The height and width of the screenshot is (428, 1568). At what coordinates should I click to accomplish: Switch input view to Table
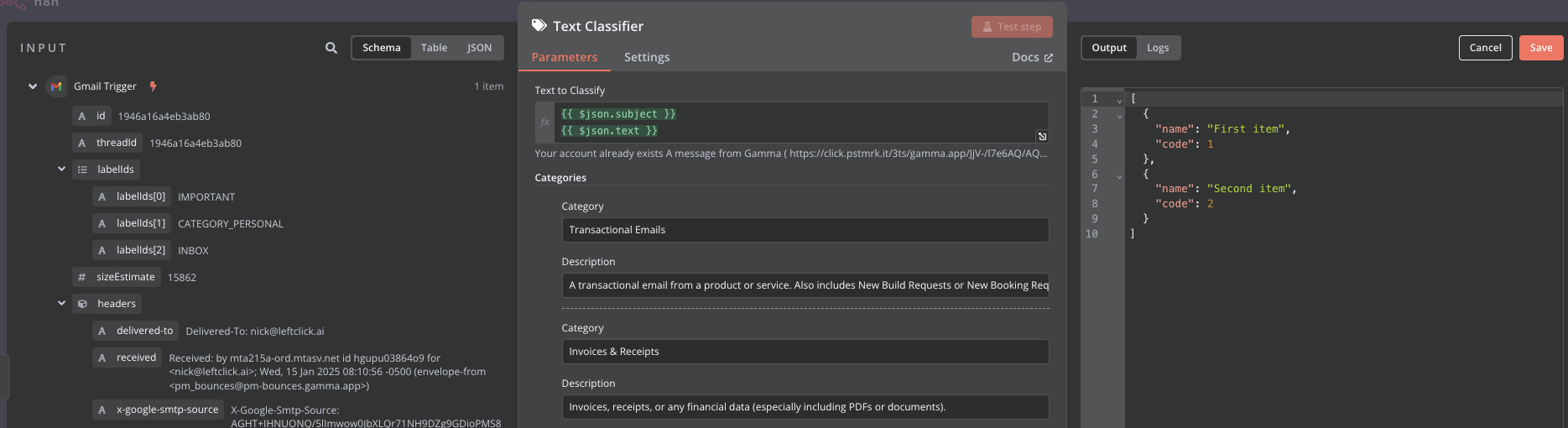[x=434, y=48]
